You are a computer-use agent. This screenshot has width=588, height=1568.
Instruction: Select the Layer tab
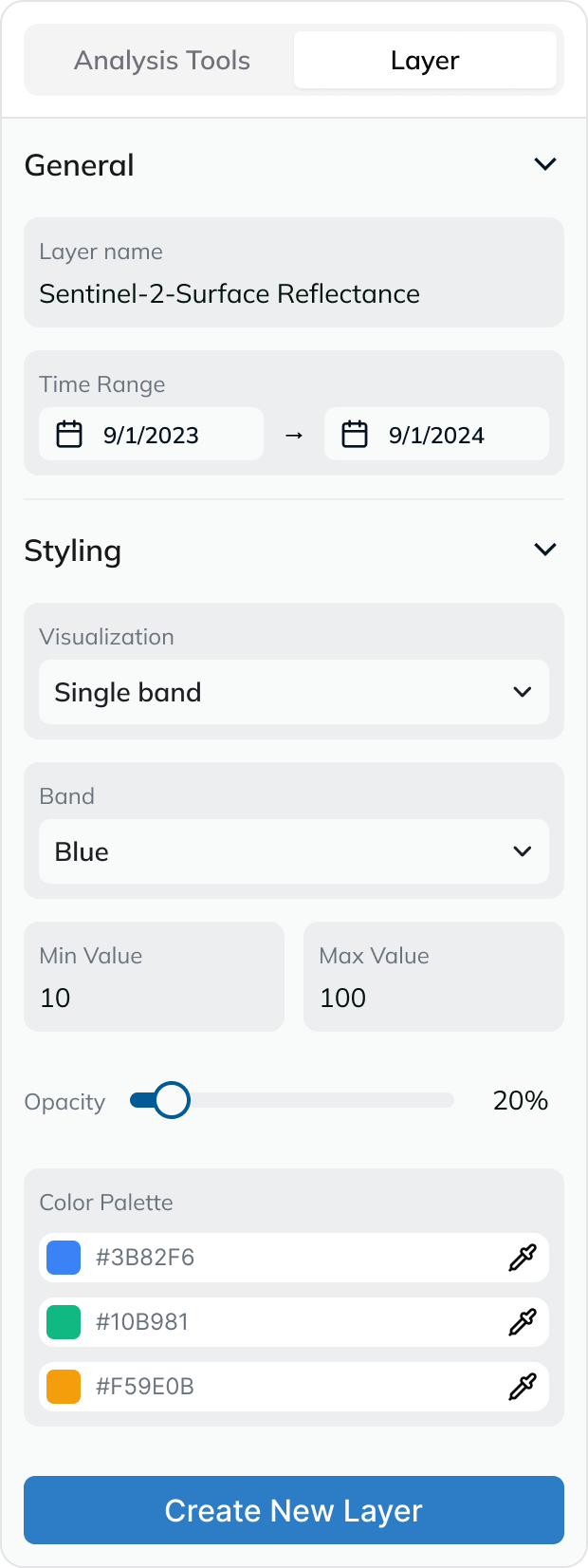coord(425,61)
